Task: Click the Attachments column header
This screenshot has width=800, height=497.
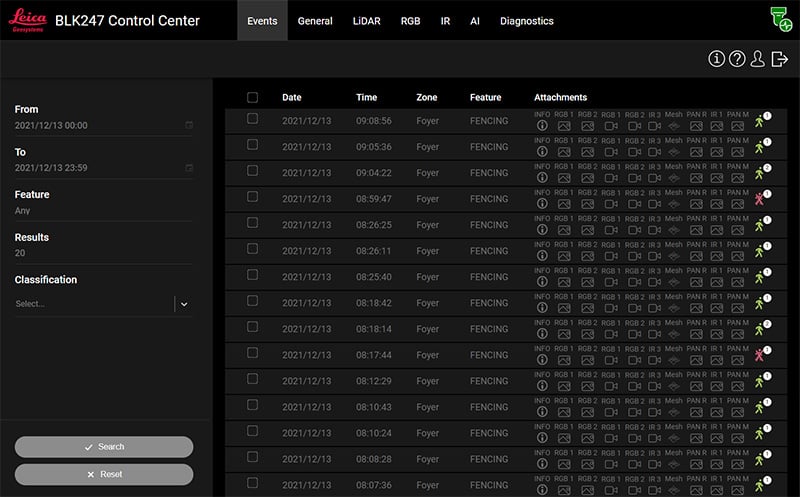Action: click(x=560, y=97)
